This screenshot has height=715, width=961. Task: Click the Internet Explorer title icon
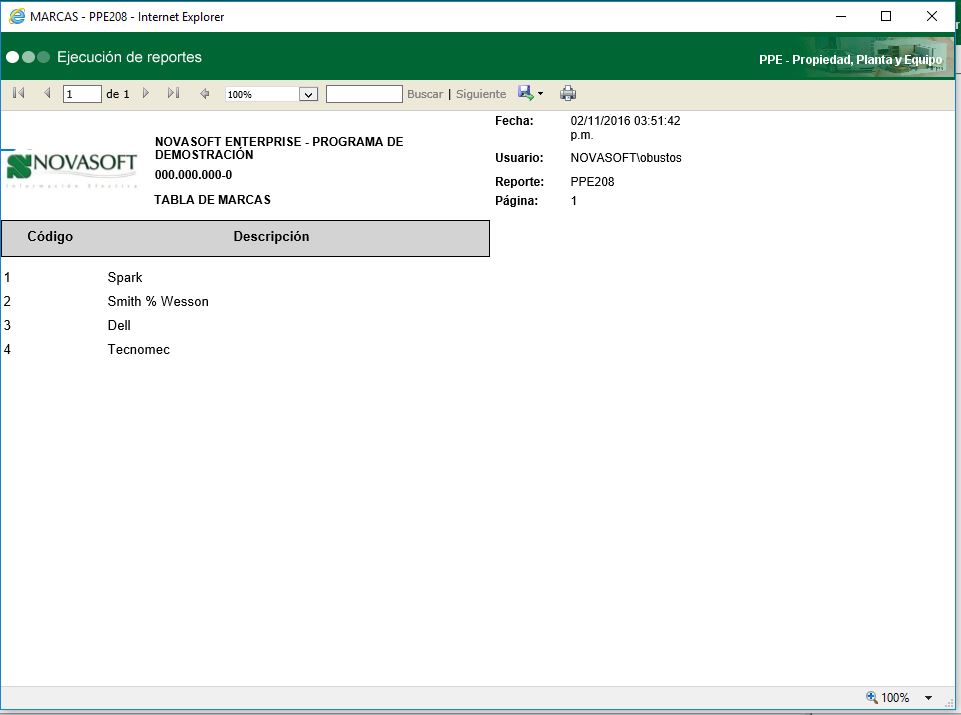click(17, 17)
